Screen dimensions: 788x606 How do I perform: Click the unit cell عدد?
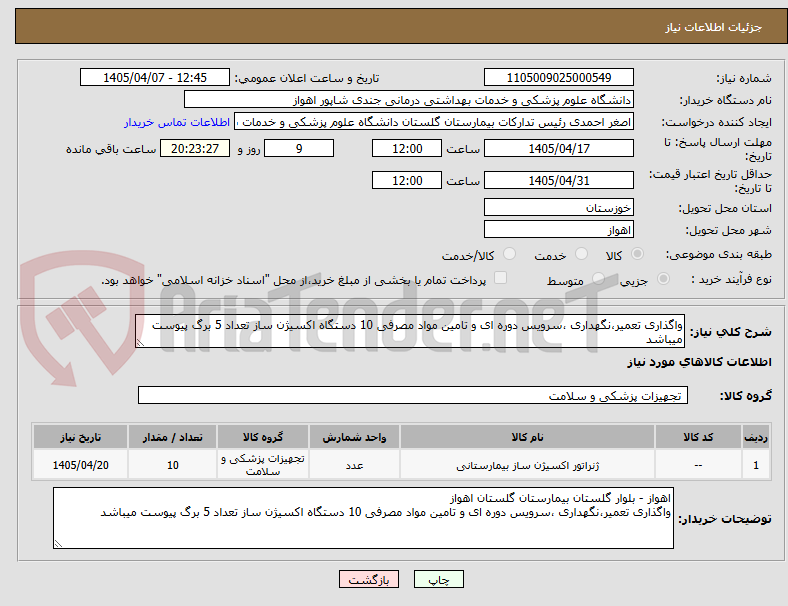[x=354, y=465]
